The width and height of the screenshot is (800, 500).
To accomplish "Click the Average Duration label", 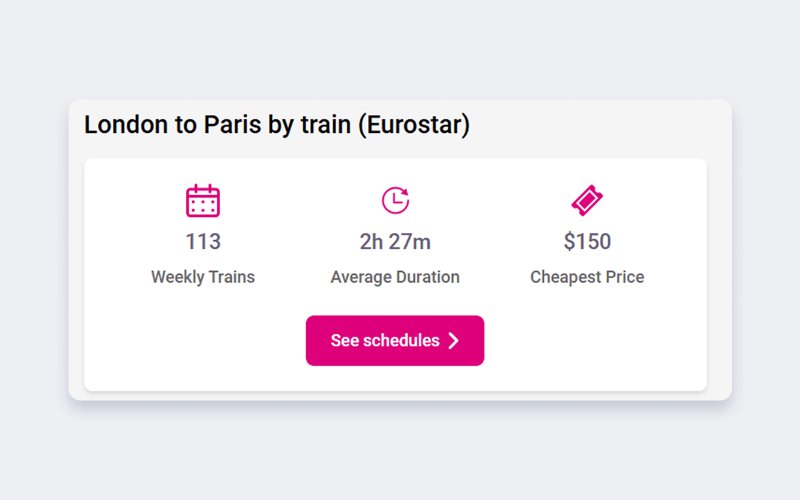I will click(x=395, y=277).
